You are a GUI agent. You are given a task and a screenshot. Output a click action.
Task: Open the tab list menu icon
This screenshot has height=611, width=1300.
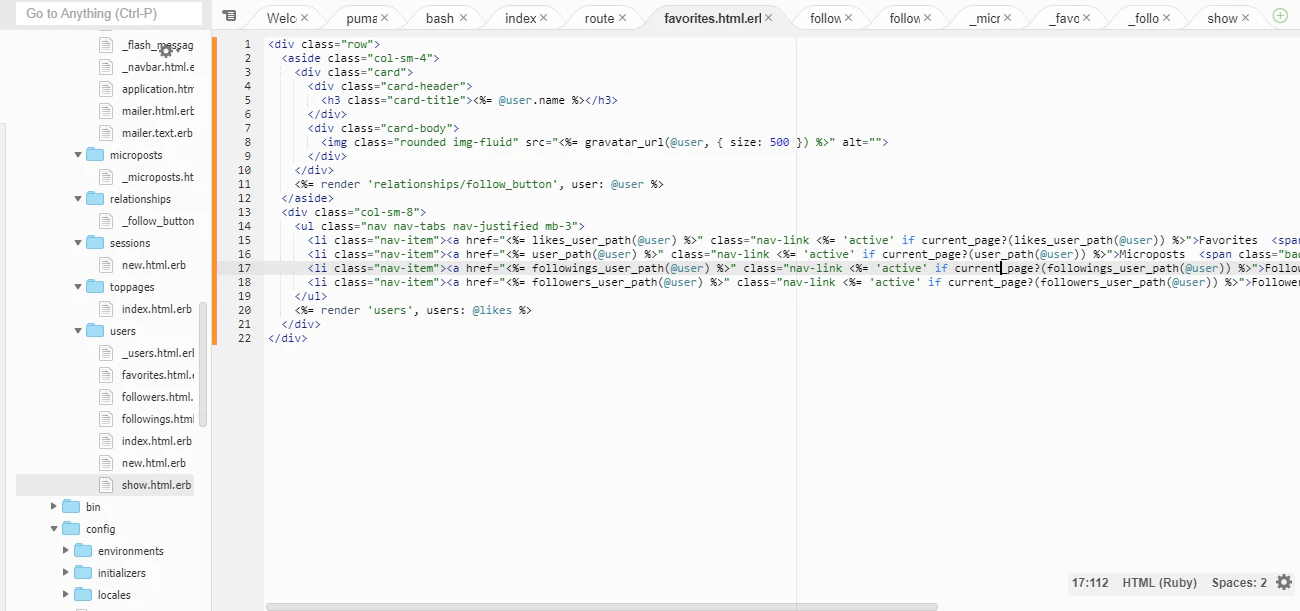coord(230,16)
